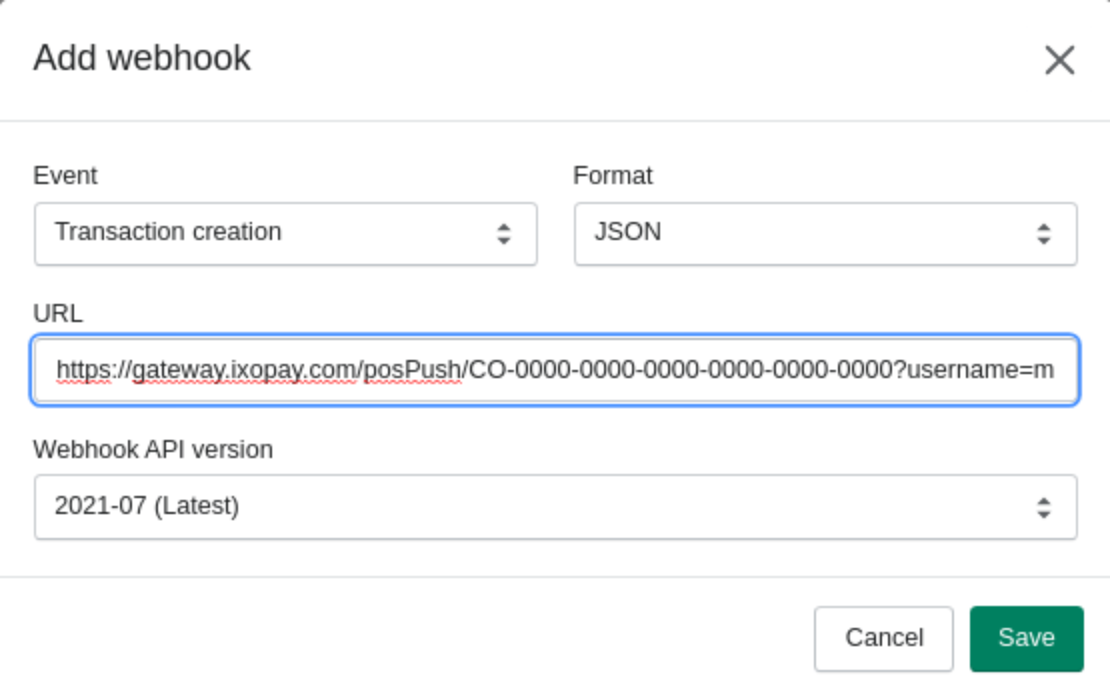Click the "Format" field label

(x=612, y=176)
